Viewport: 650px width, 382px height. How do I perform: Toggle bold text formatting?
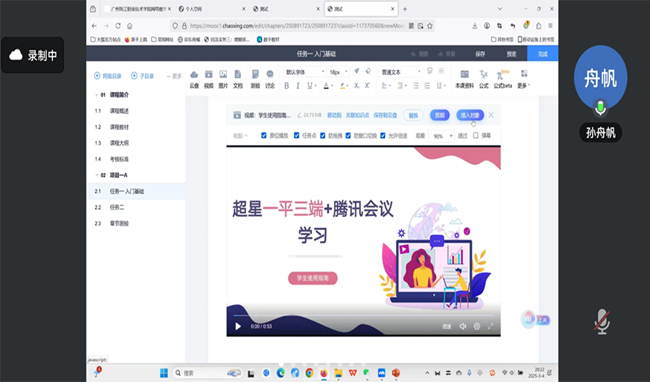tap(286, 86)
